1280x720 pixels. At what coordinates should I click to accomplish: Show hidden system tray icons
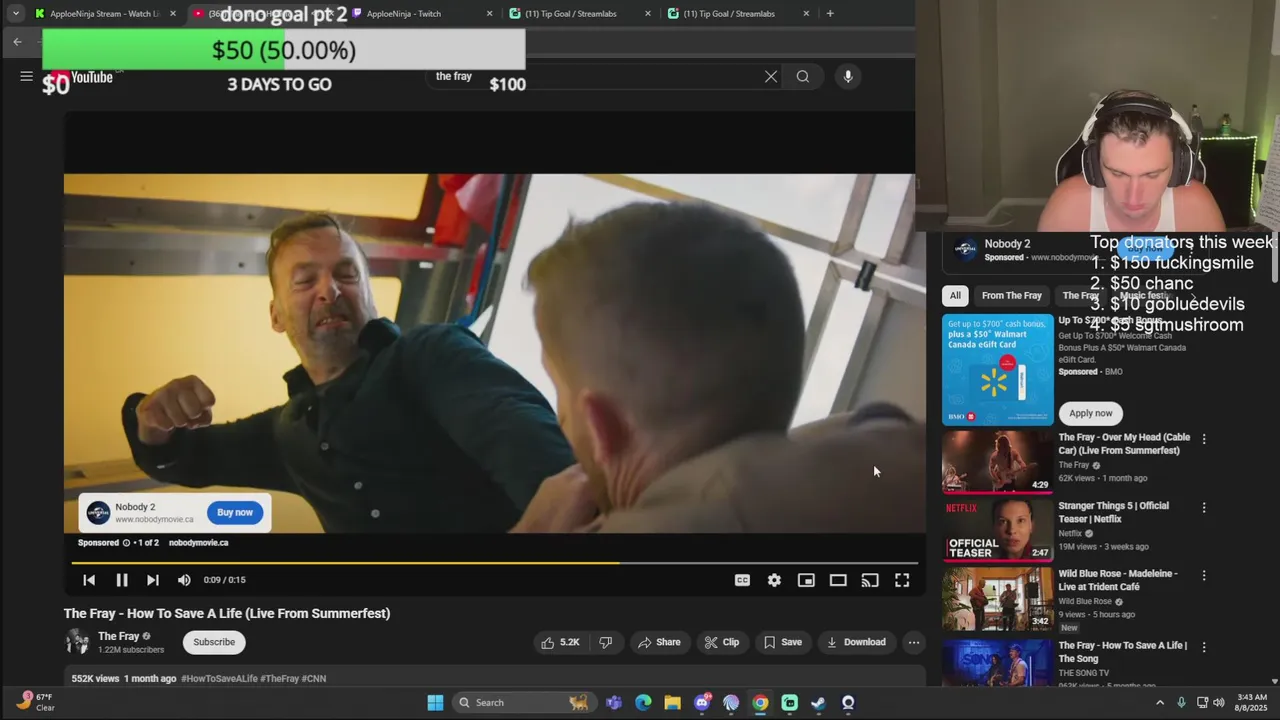coord(1160,702)
